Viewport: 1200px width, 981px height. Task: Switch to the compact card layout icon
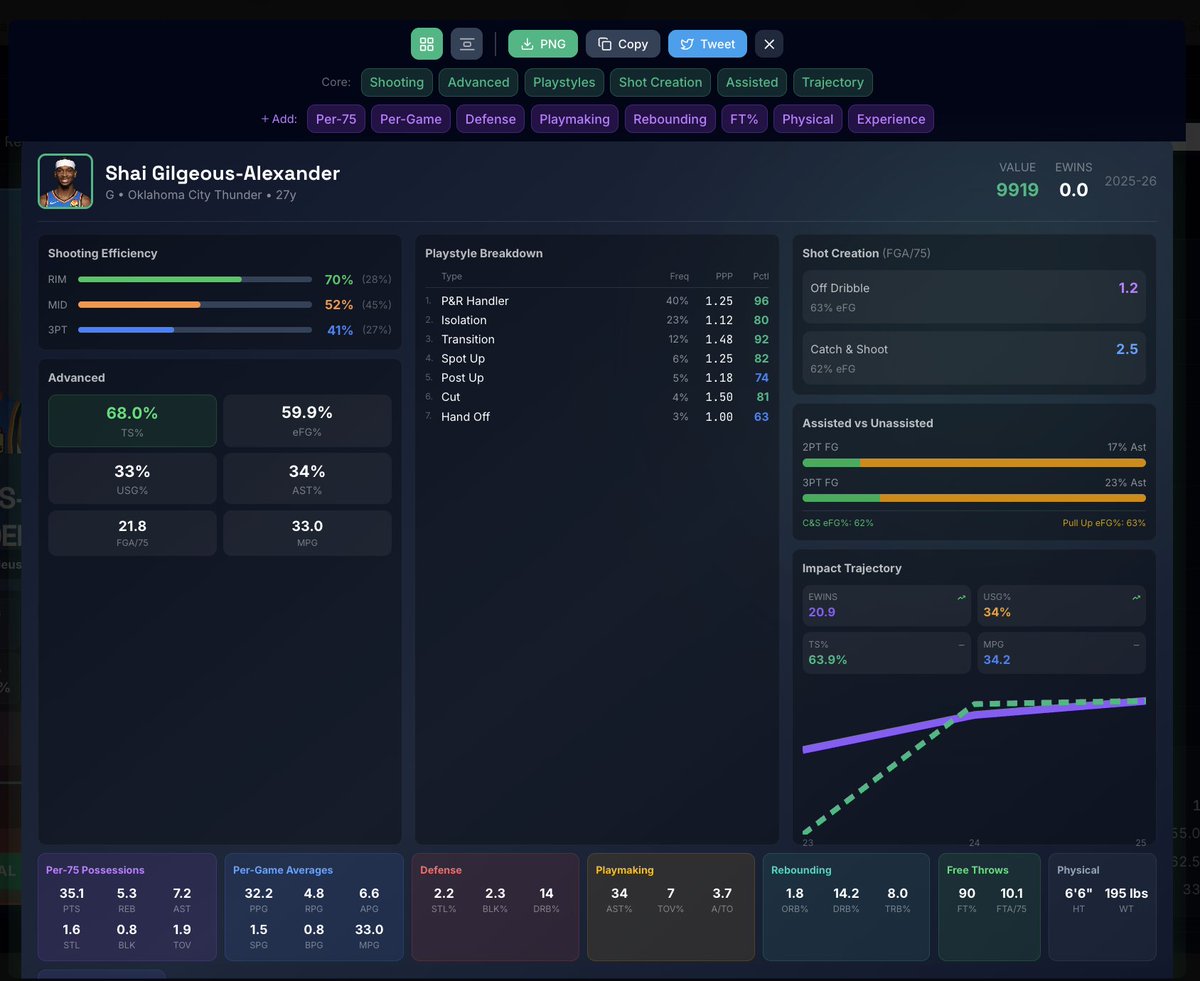(466, 44)
